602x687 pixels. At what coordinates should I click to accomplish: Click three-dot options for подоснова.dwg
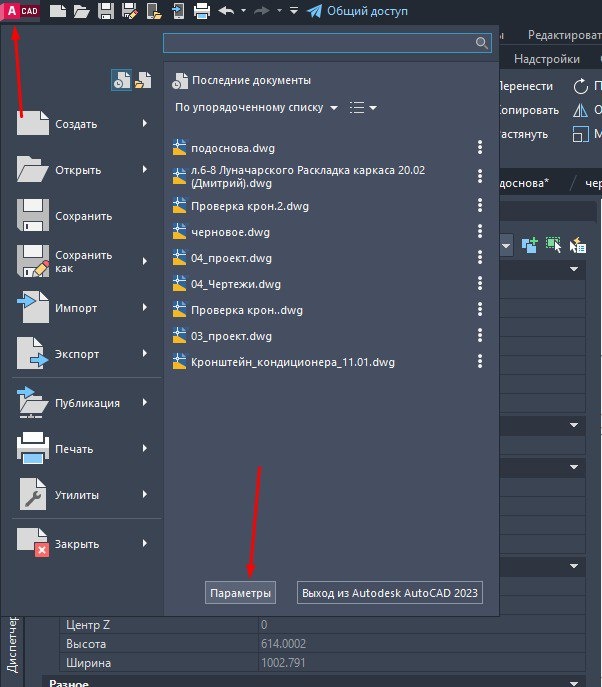pos(480,147)
